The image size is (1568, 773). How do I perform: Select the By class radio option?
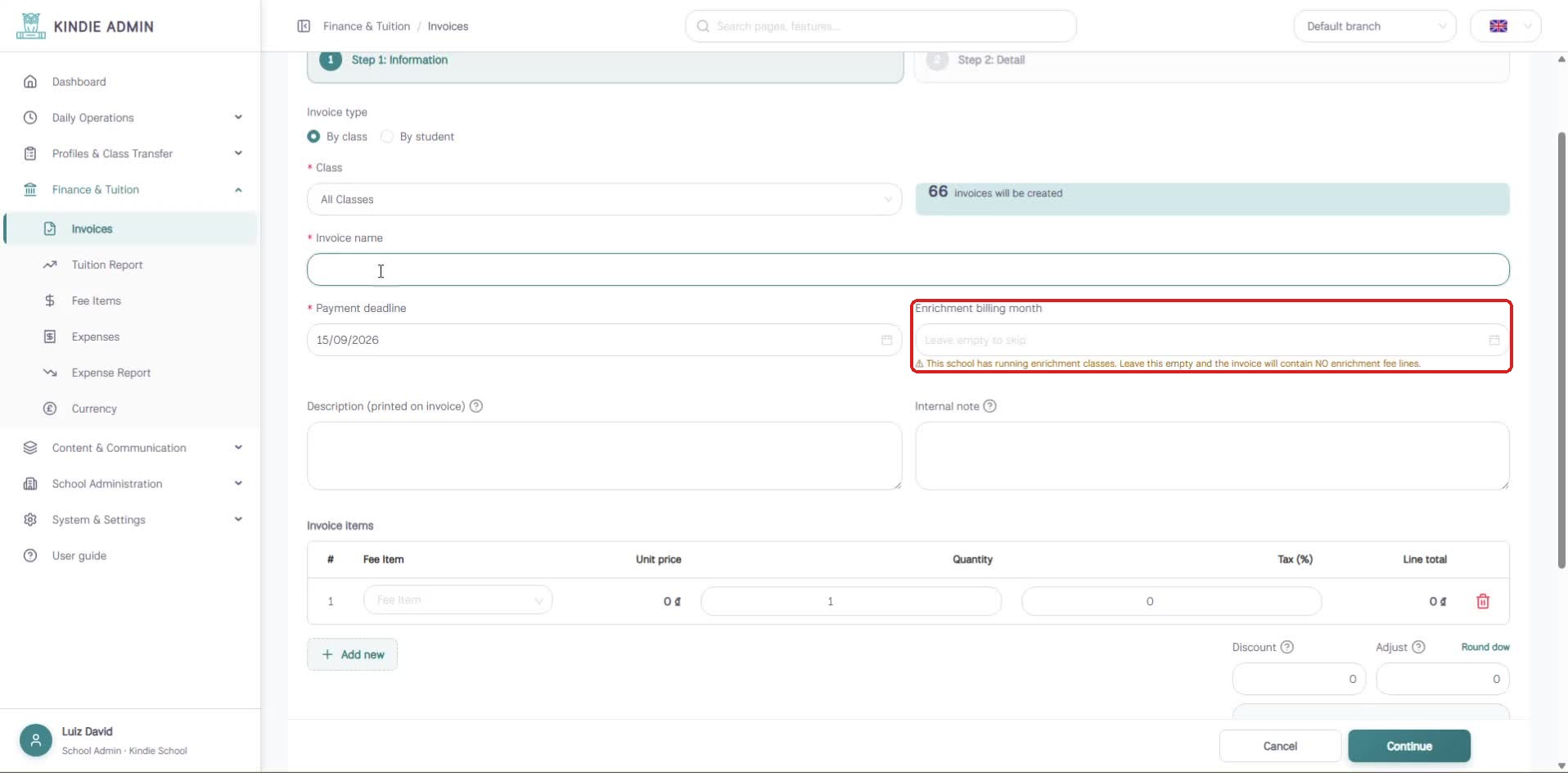pyautogui.click(x=313, y=137)
